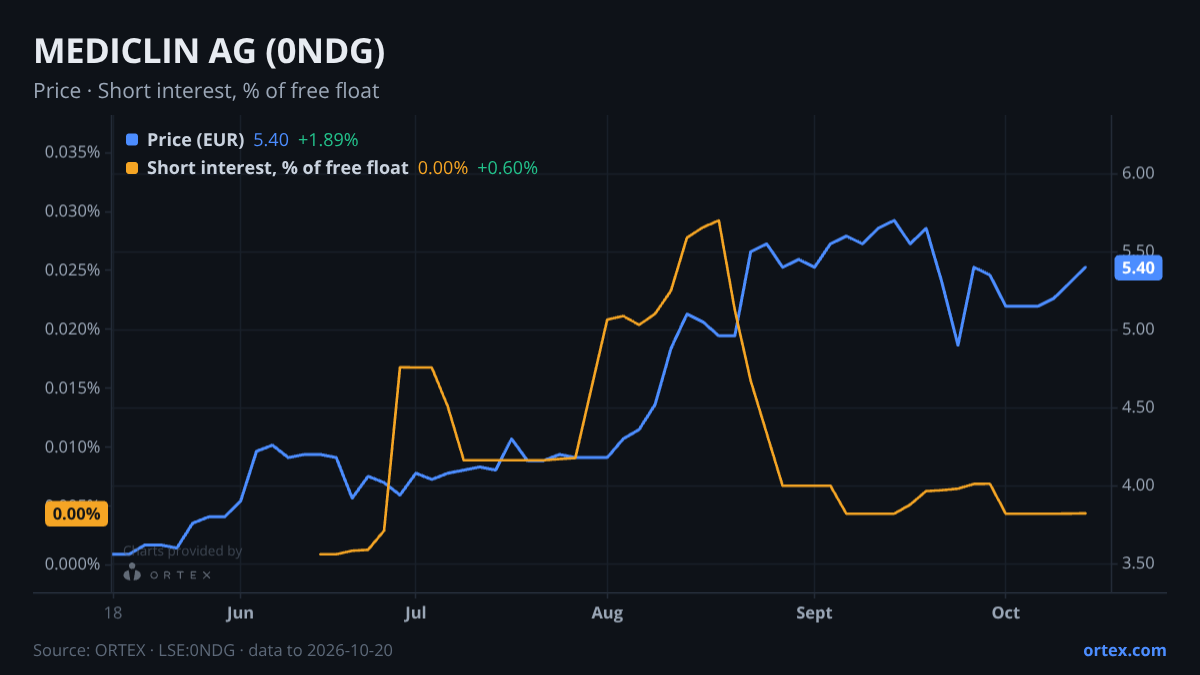Click the 3.50 right axis label
This screenshot has height=675, width=1200.
coord(1139,564)
